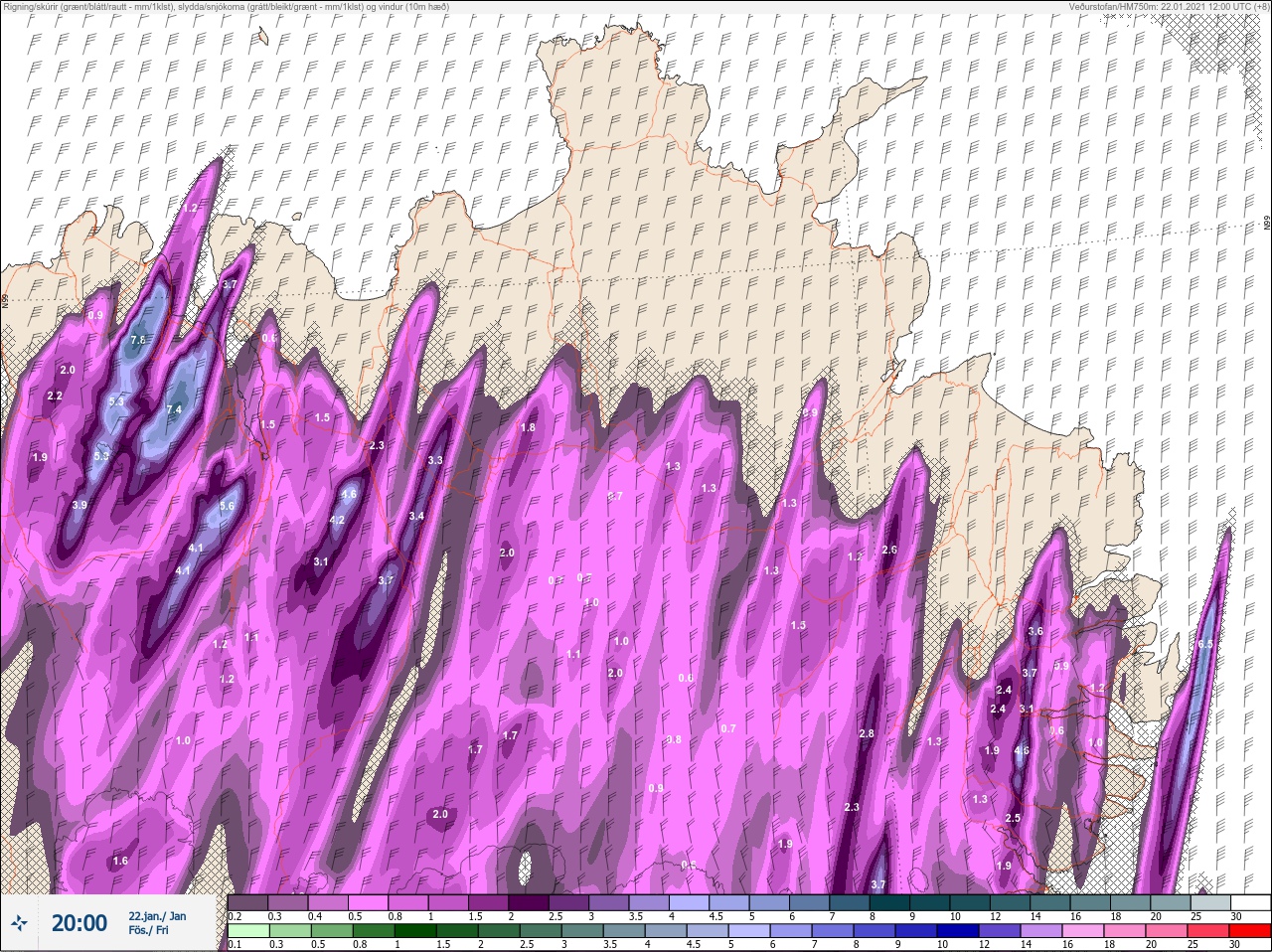Click the '0.4' label on the top legend scale
1272x952 pixels.
pos(315,917)
